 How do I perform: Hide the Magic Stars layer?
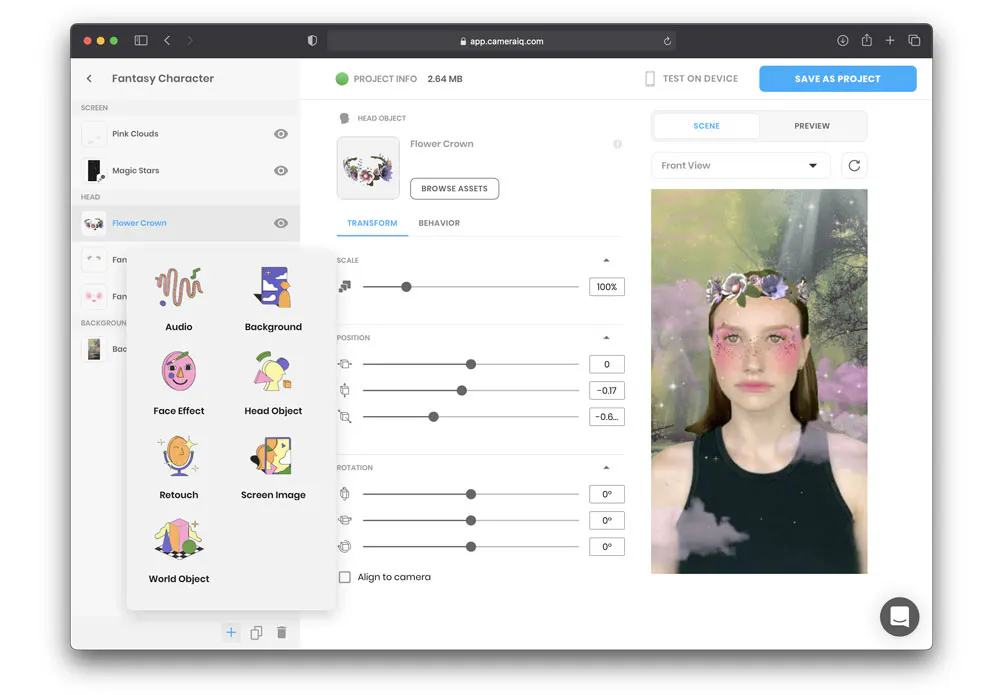pyautogui.click(x=281, y=171)
